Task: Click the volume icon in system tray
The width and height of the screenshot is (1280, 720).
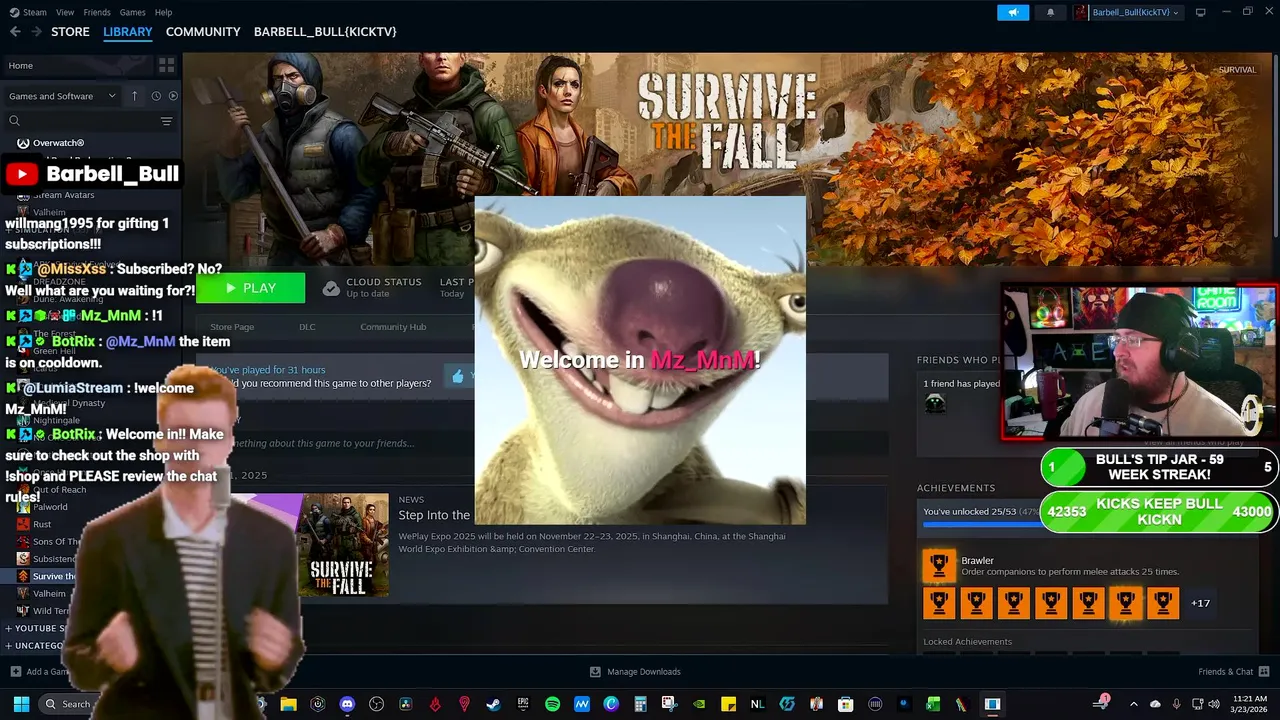Action: click(1214, 704)
